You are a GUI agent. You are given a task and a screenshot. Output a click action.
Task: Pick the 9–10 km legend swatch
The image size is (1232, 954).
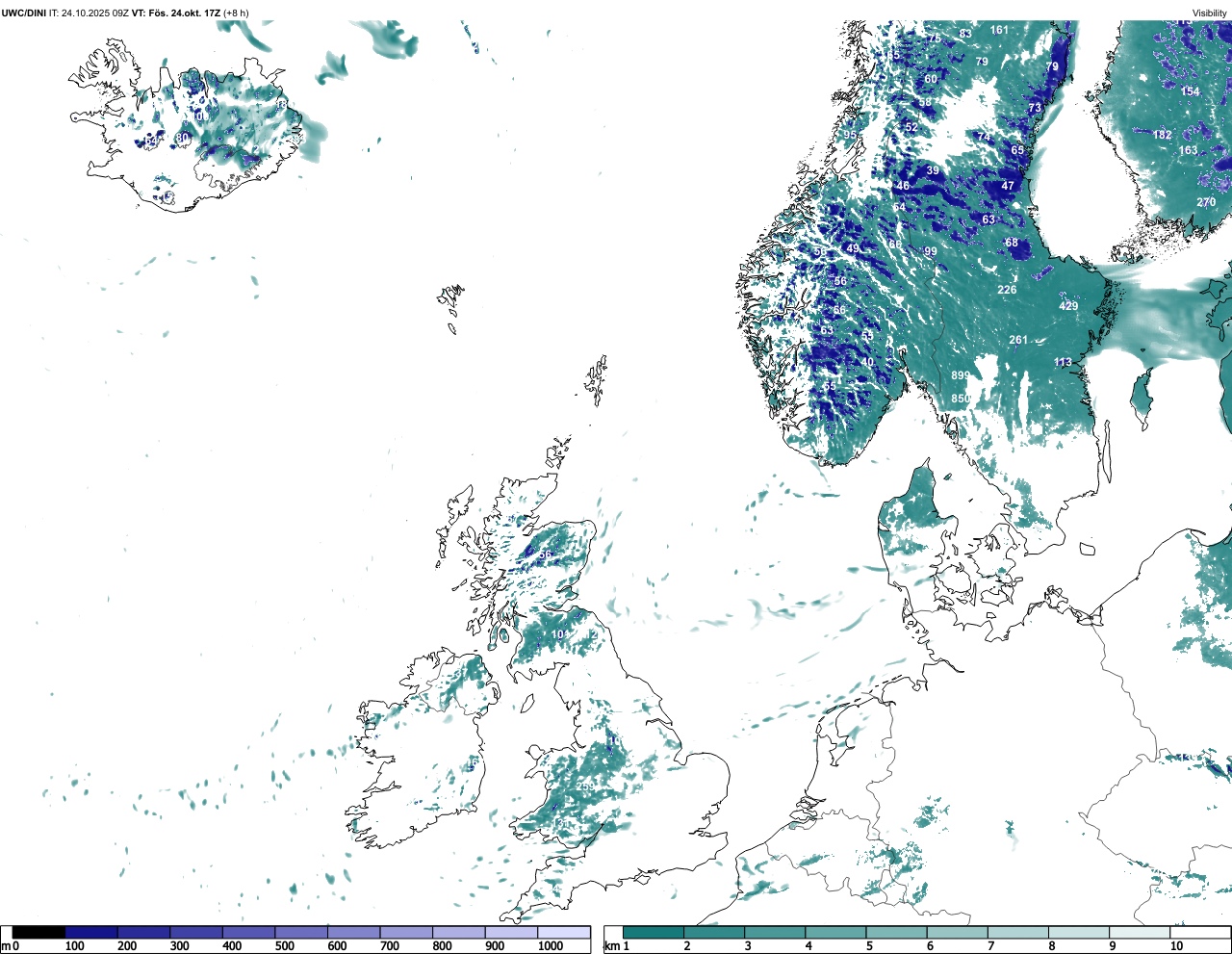click(x=1139, y=932)
